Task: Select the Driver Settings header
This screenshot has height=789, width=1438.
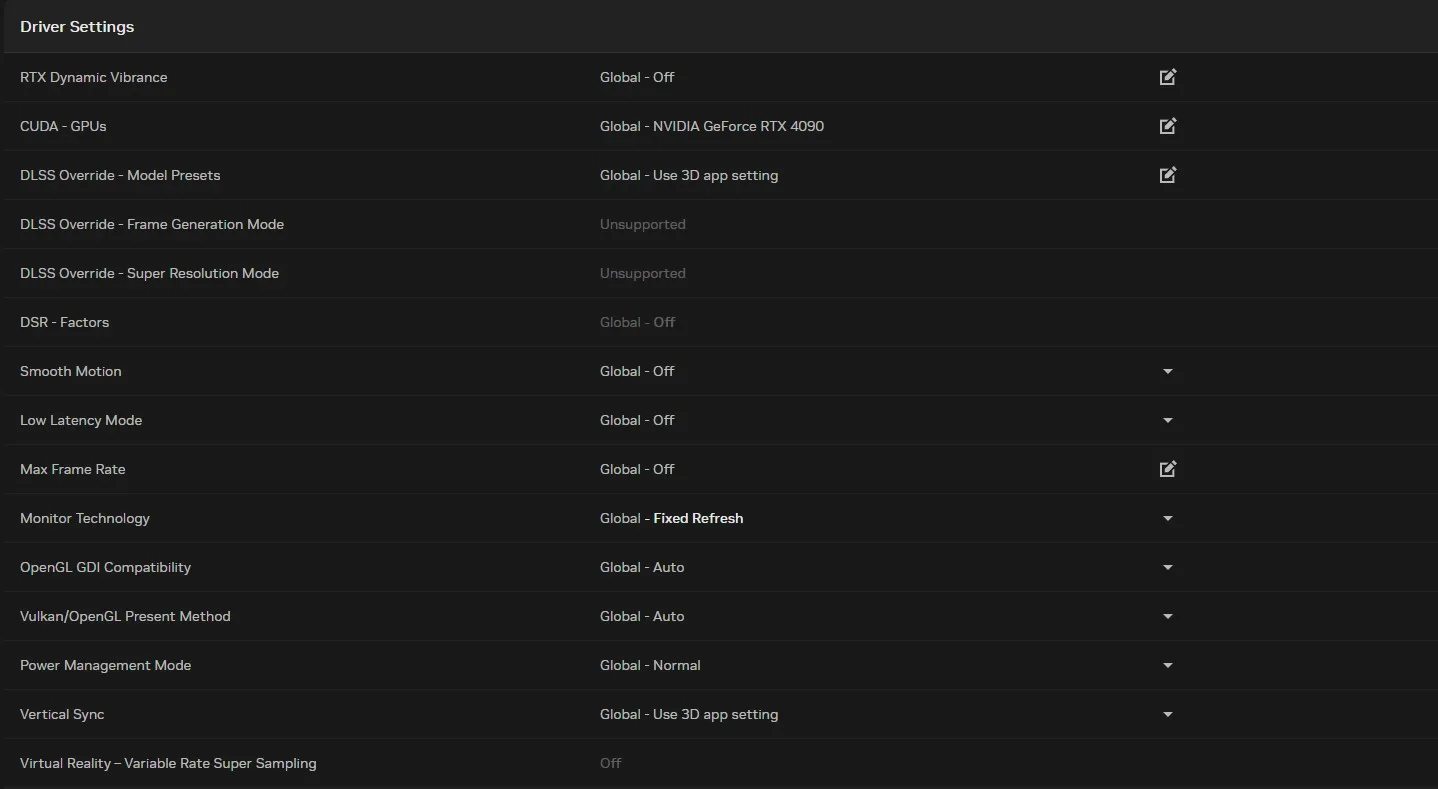Action: (77, 27)
